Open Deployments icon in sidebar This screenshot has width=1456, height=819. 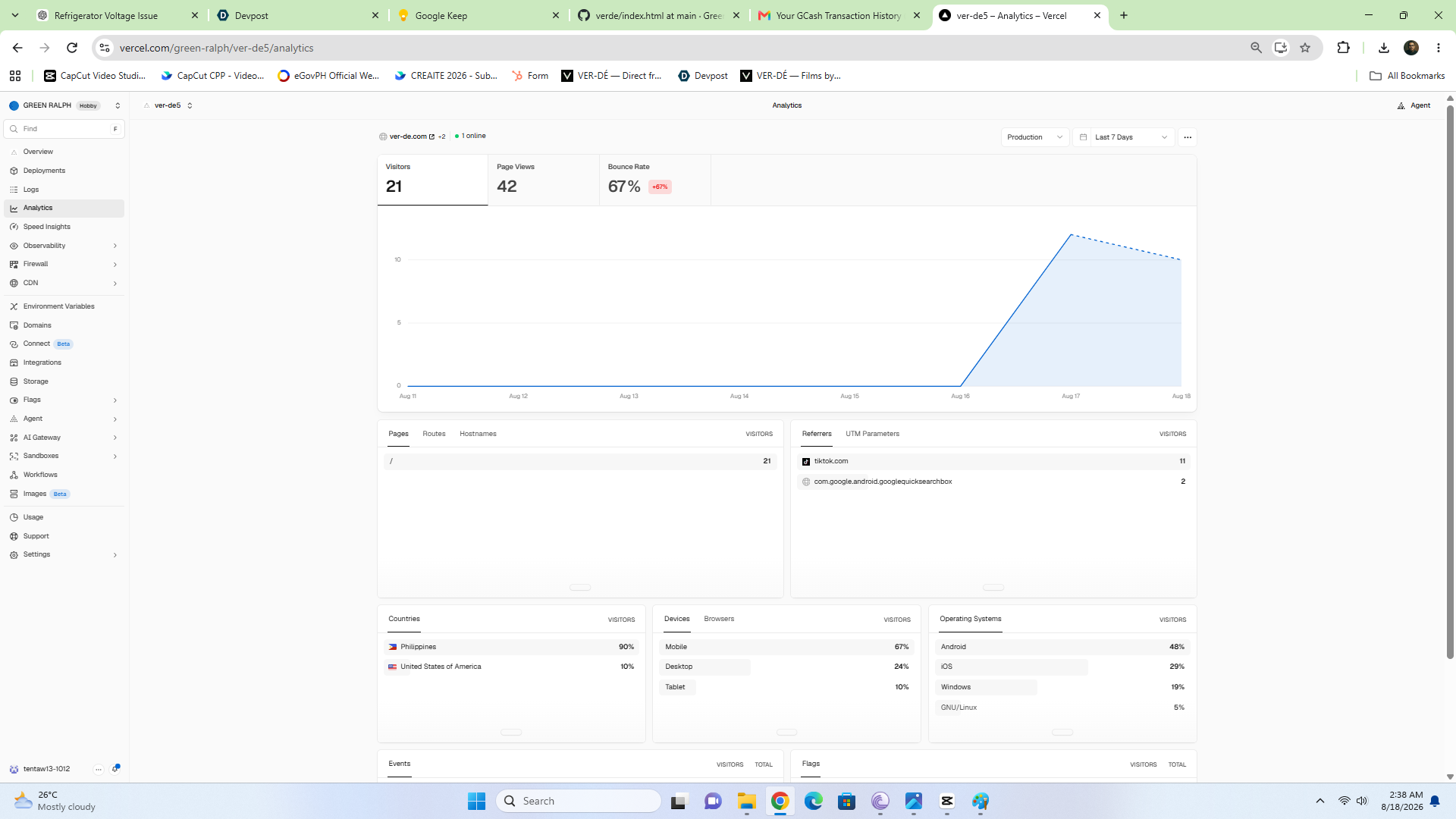click(14, 171)
